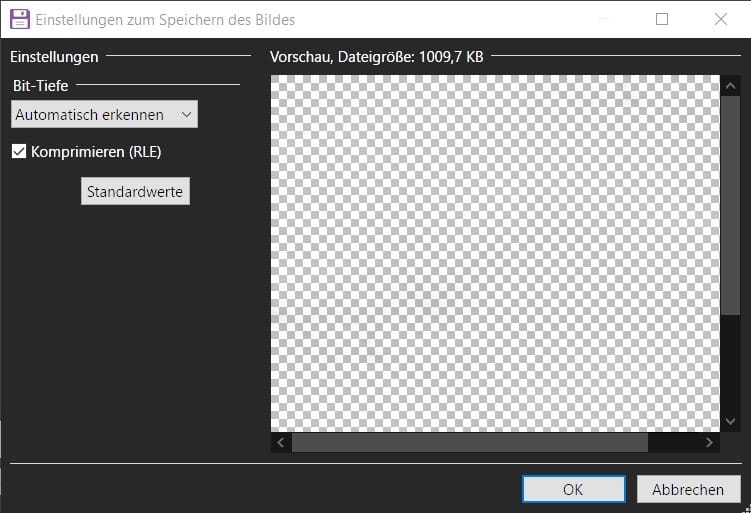Click the horizontal scrollbar track right of thumb
Image resolution: width=751 pixels, height=513 pixels.
673,442
